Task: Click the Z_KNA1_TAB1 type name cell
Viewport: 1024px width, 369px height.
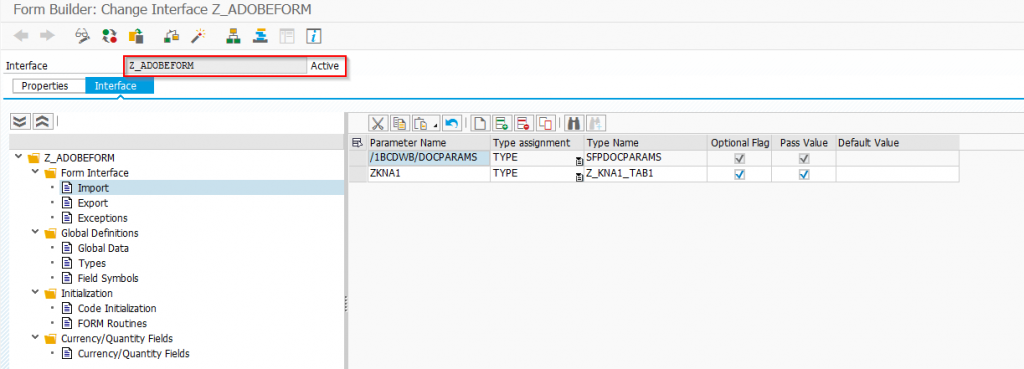Action: tap(647, 174)
